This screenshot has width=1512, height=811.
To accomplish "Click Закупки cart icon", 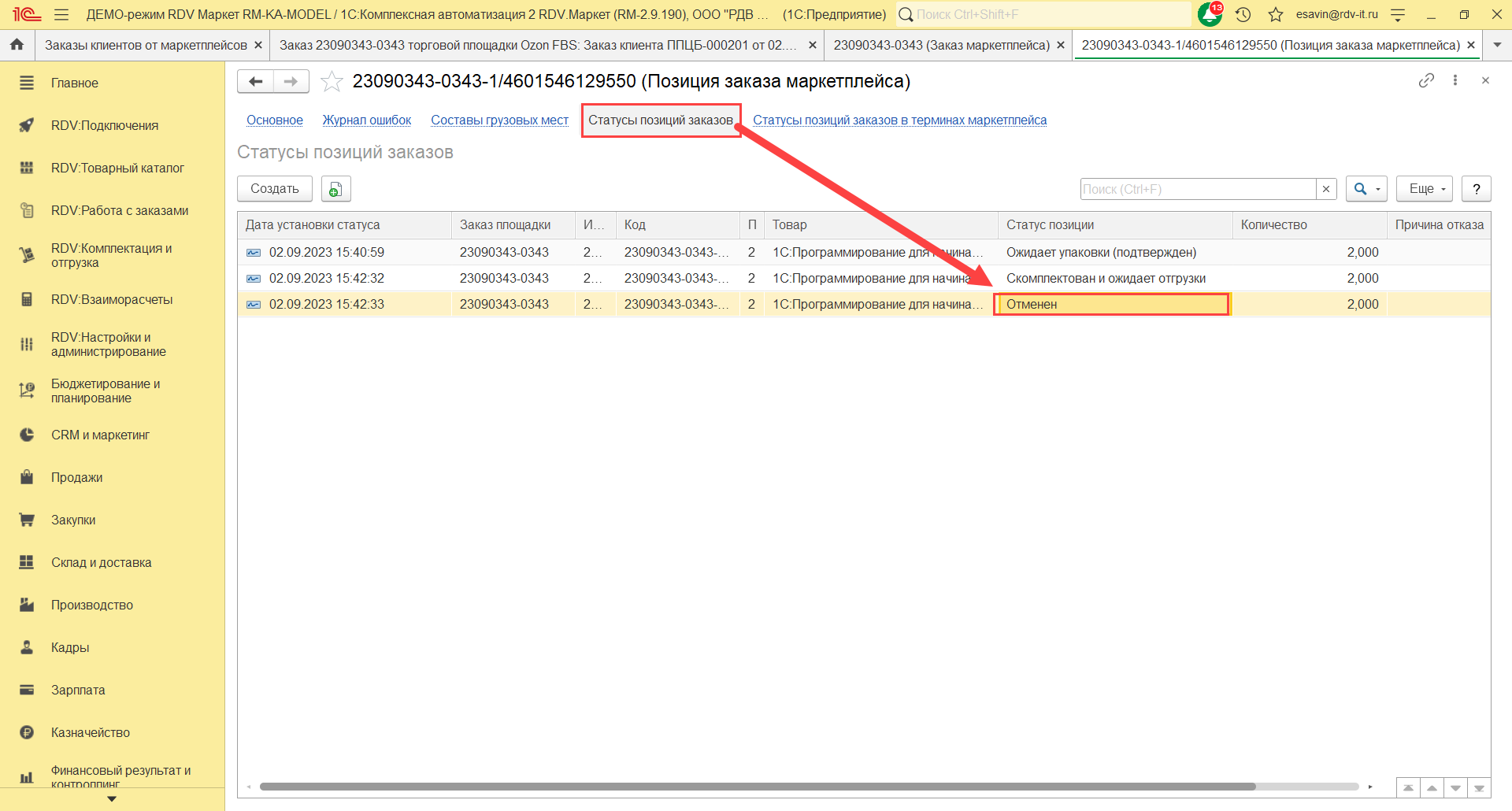I will 27,520.
